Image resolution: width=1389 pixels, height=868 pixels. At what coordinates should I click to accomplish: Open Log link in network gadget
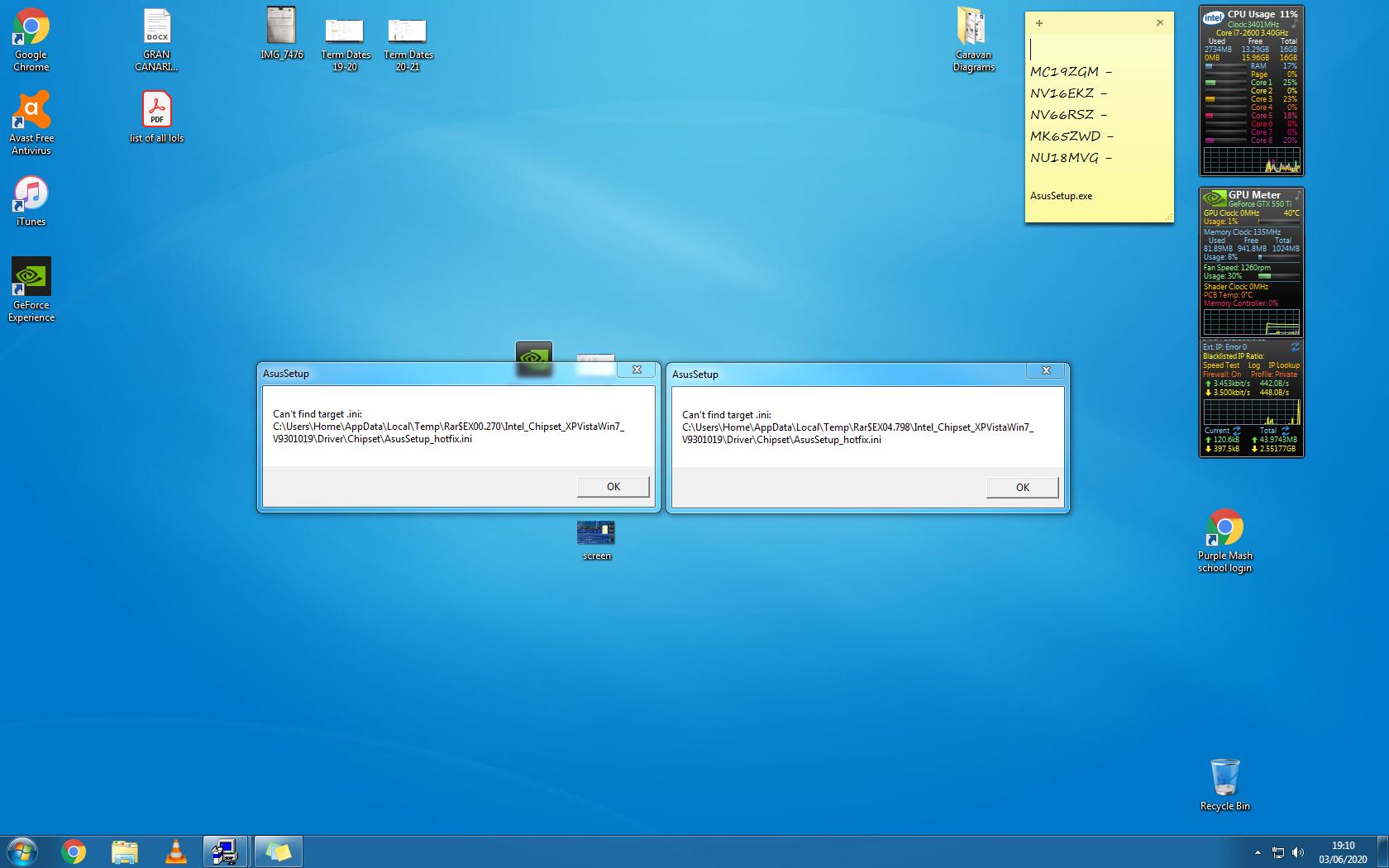pyautogui.click(x=1253, y=365)
